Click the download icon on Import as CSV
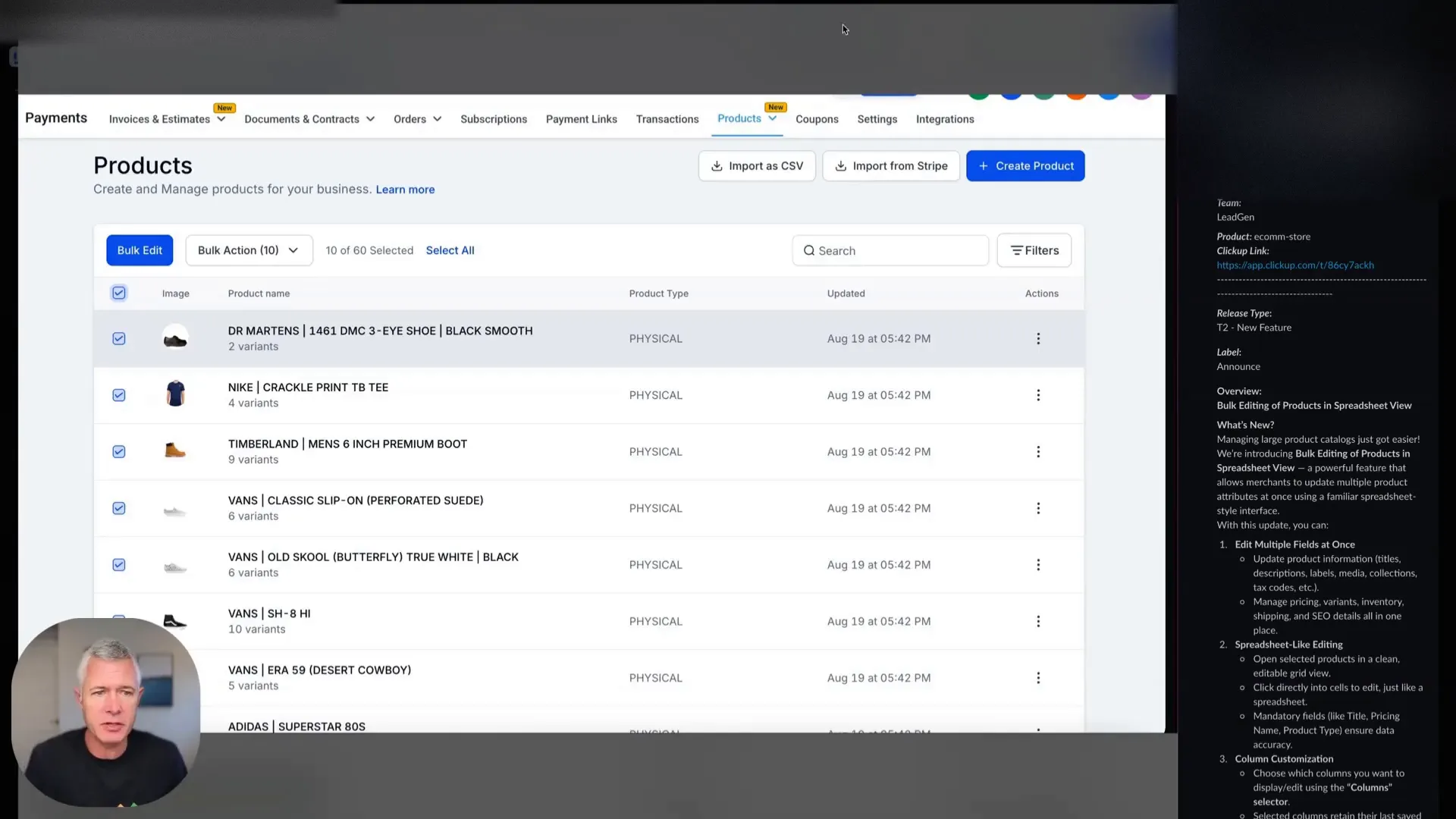This screenshot has height=819, width=1456. point(715,165)
